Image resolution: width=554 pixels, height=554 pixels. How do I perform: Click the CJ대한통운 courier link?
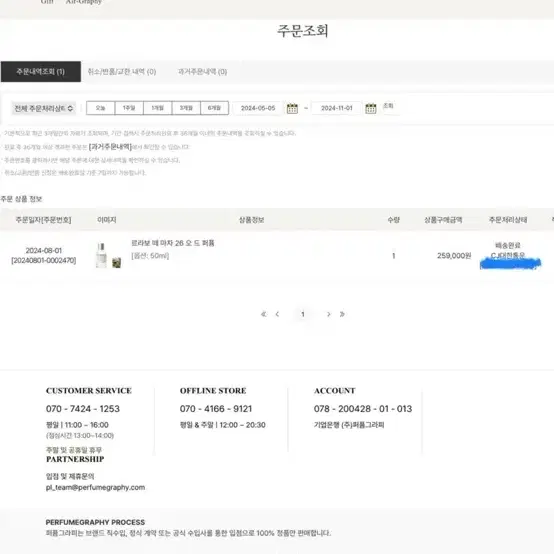click(508, 255)
